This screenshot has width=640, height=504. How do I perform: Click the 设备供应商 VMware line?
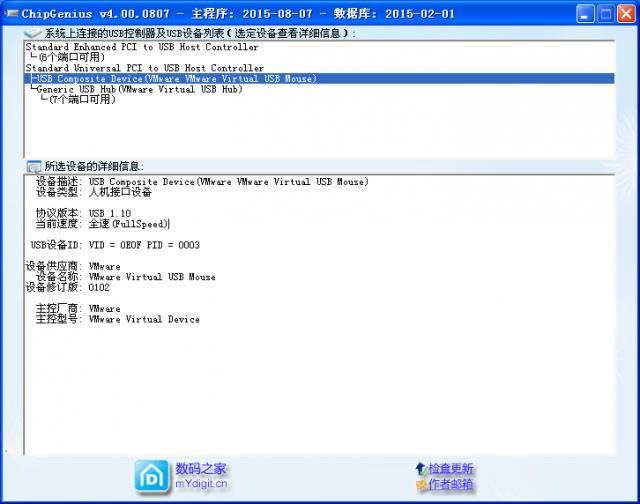[x=73, y=266]
